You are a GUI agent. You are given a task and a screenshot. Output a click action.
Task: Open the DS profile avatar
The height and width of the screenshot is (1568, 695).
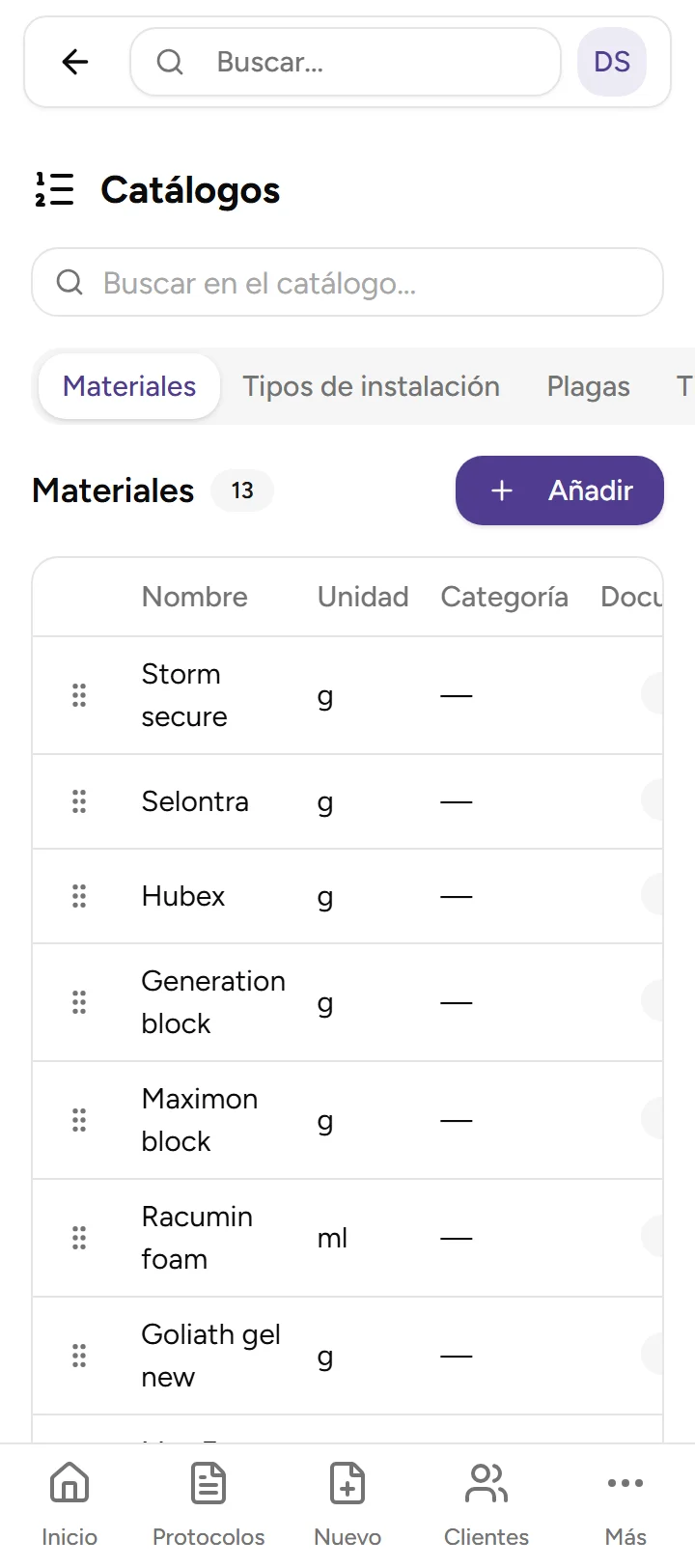click(x=612, y=62)
